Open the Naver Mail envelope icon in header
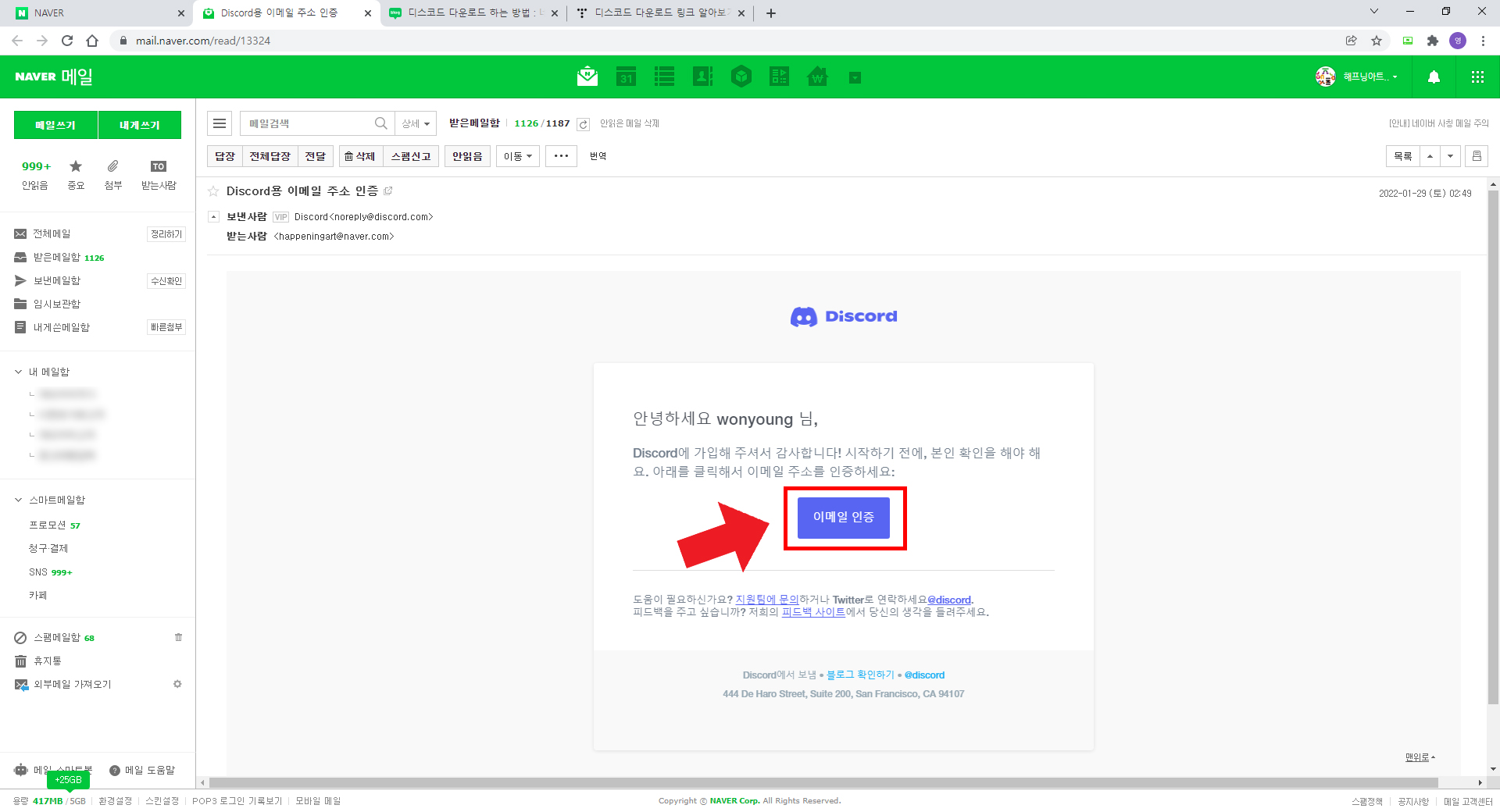Screen dimensions: 1500x812 [587, 77]
